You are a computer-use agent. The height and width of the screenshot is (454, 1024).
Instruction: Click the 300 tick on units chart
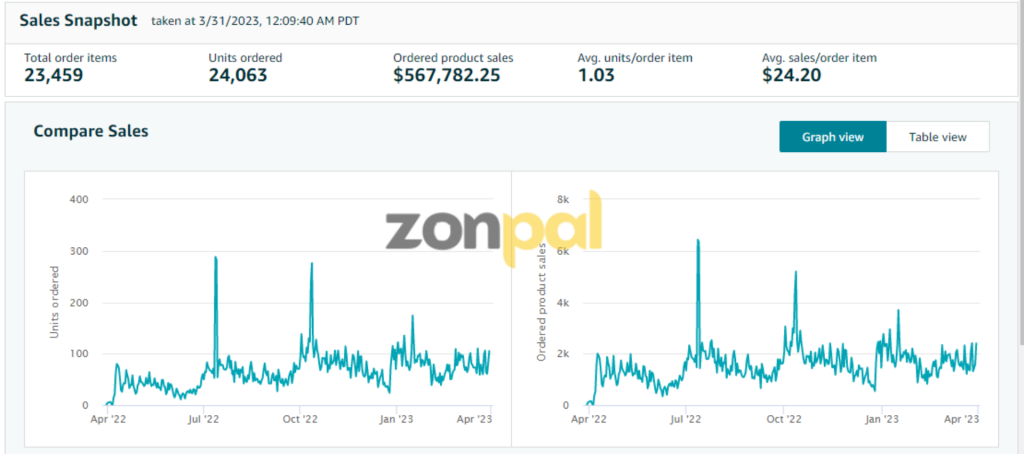(x=78, y=251)
